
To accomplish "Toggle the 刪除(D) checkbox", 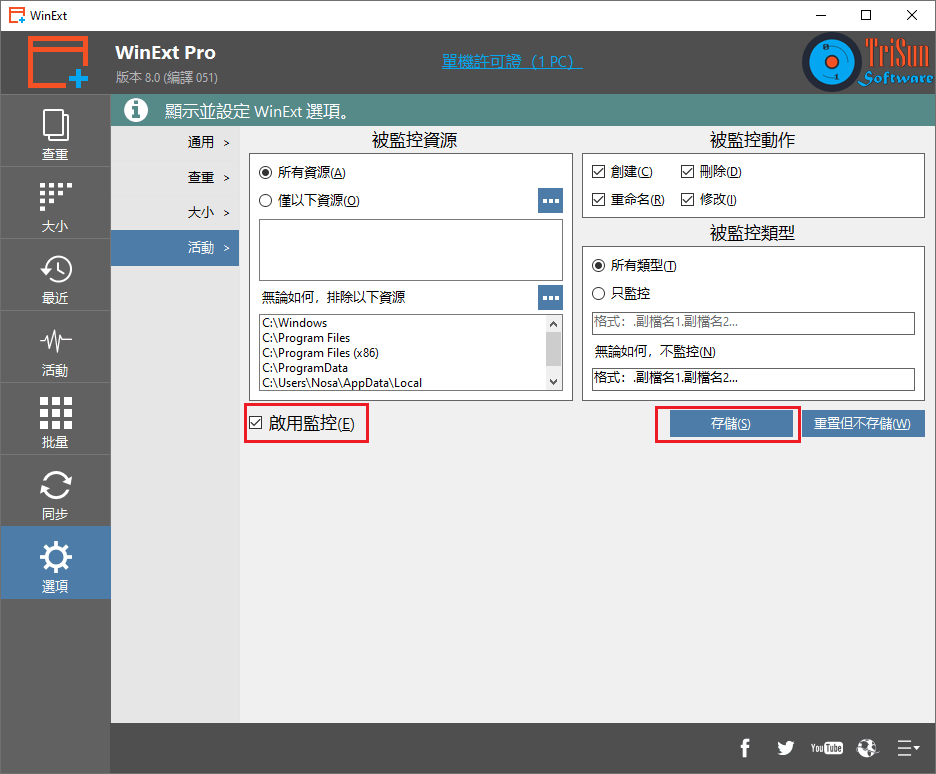I will point(688,172).
